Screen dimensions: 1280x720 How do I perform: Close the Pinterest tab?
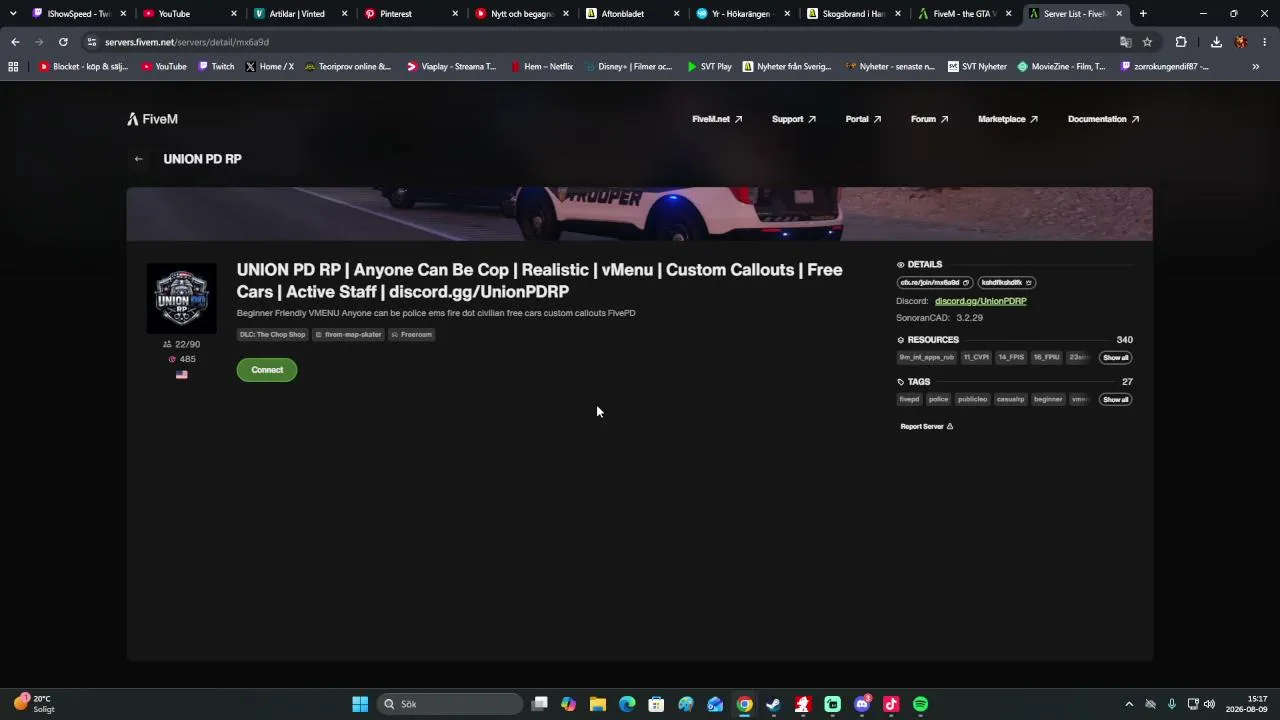click(455, 14)
